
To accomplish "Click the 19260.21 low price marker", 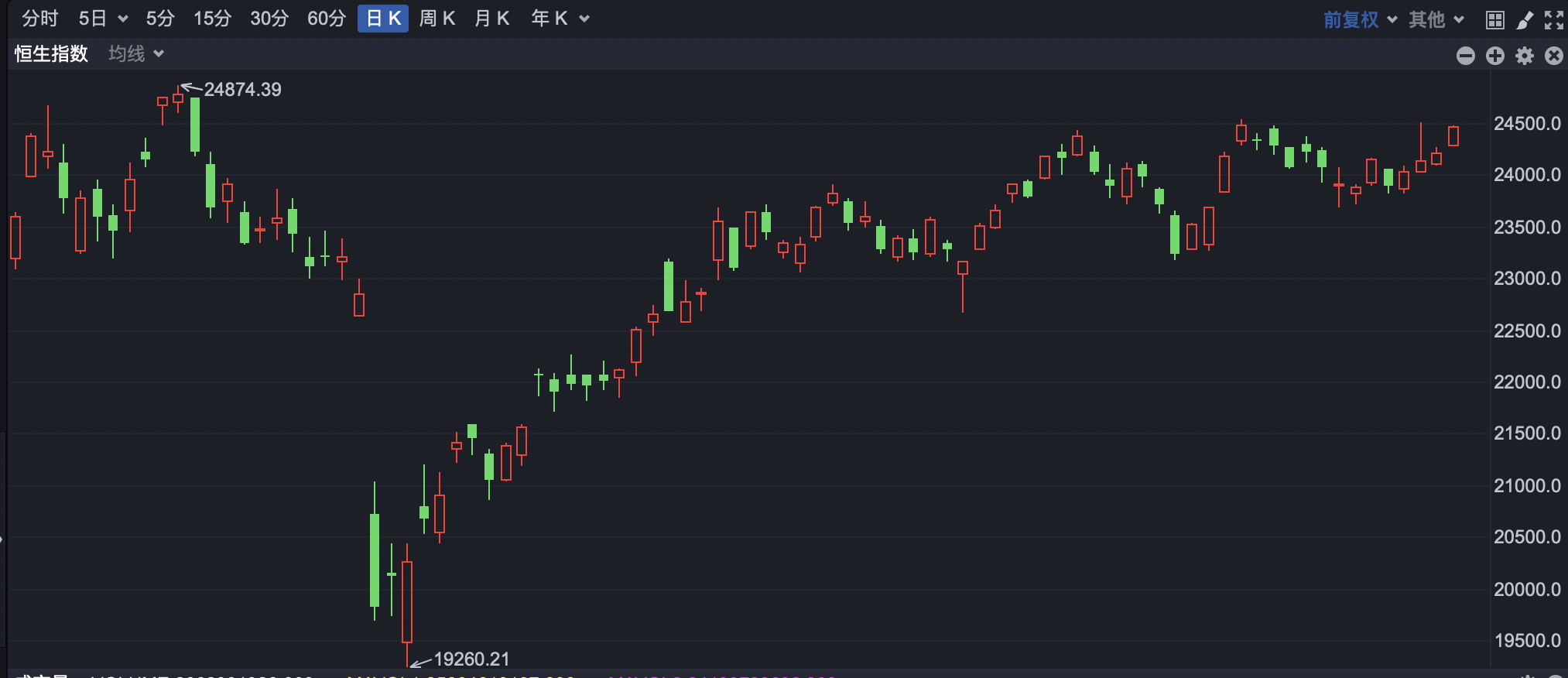I will (x=472, y=659).
